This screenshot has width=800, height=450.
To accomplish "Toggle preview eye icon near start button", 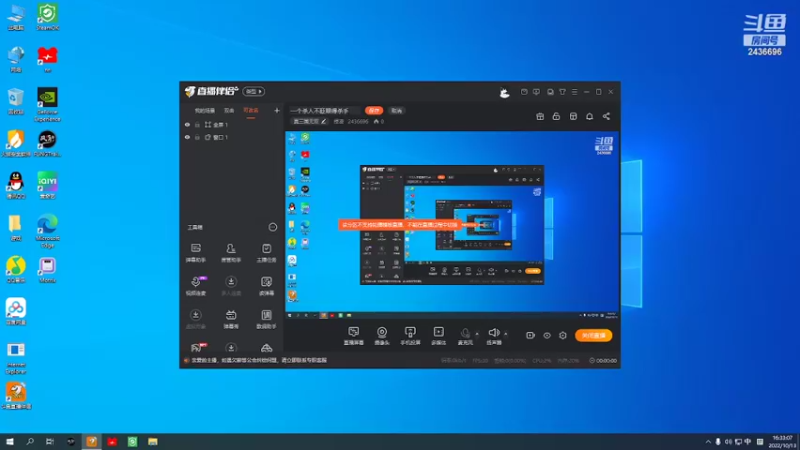I will (x=547, y=335).
